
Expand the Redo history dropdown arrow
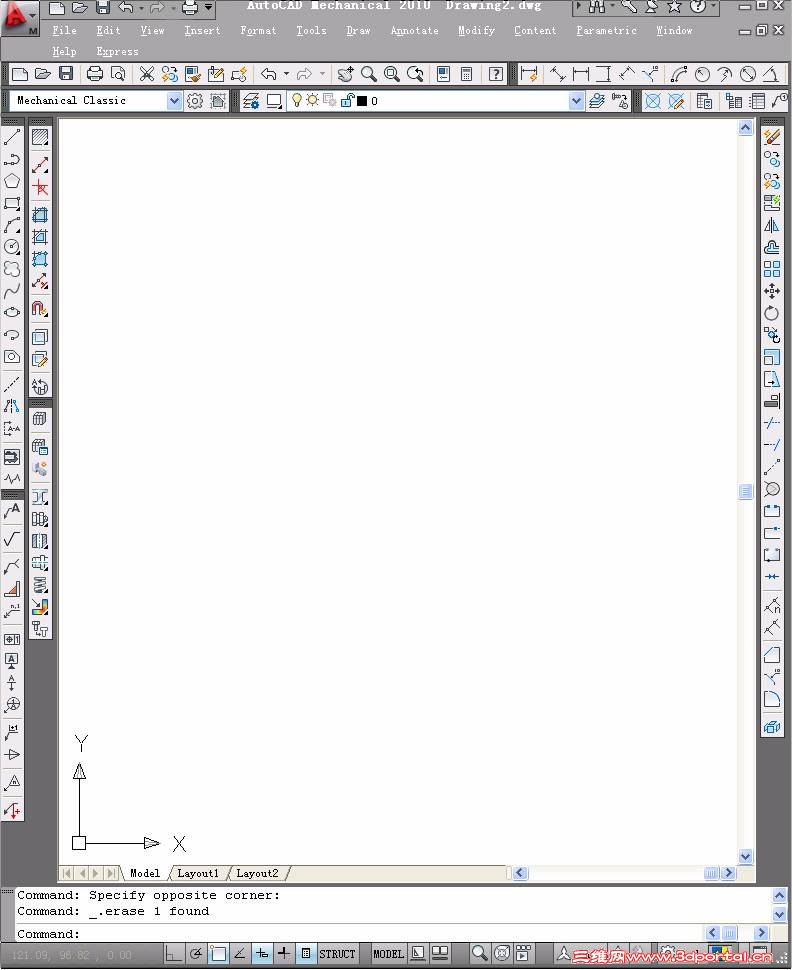click(322, 74)
